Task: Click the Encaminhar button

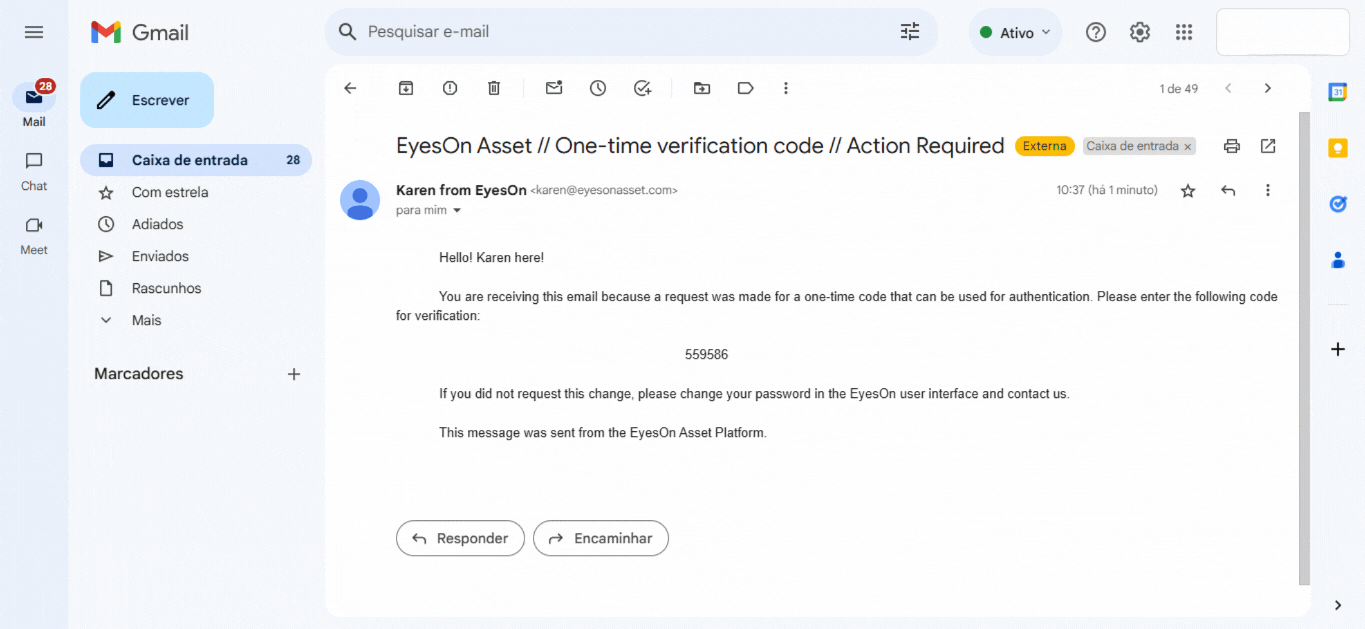Action: 601,538
